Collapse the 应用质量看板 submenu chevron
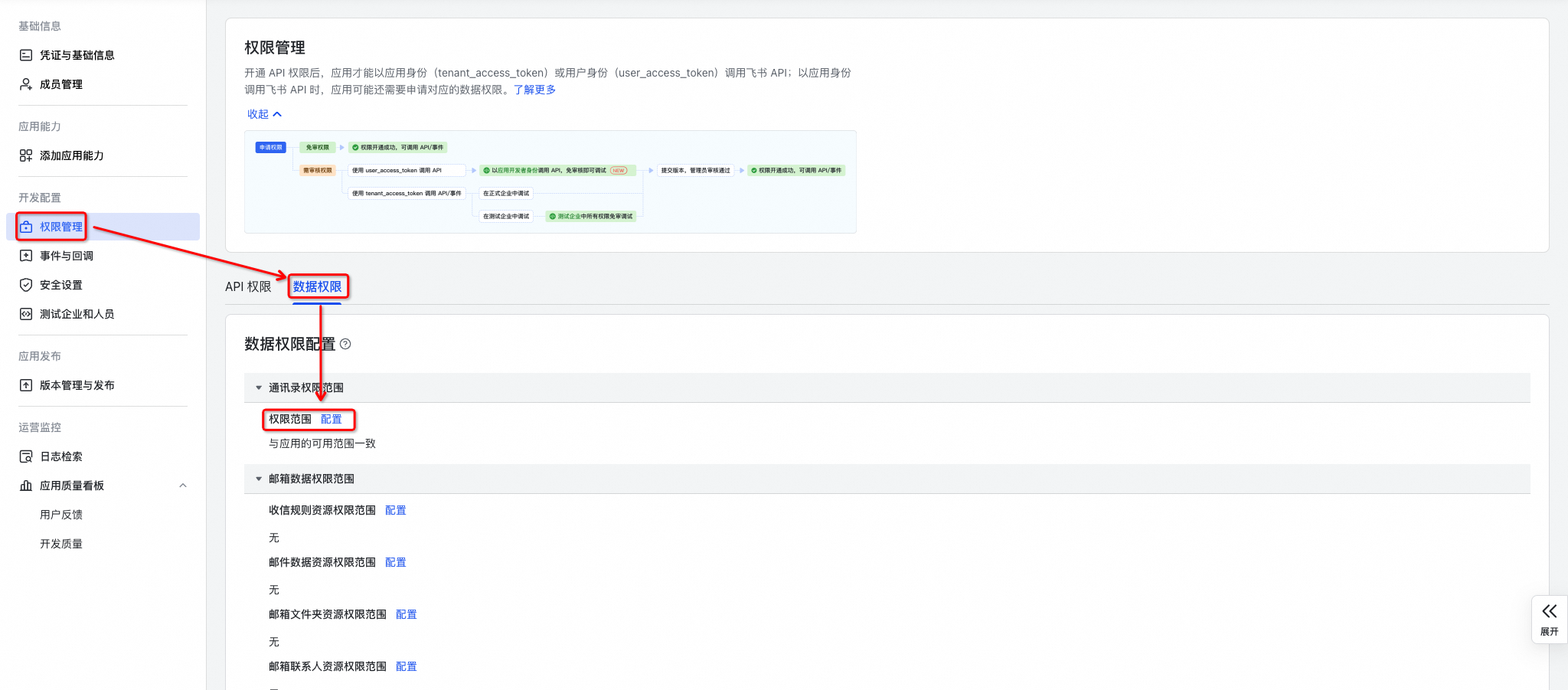This screenshot has width=1568, height=690. 183,486
